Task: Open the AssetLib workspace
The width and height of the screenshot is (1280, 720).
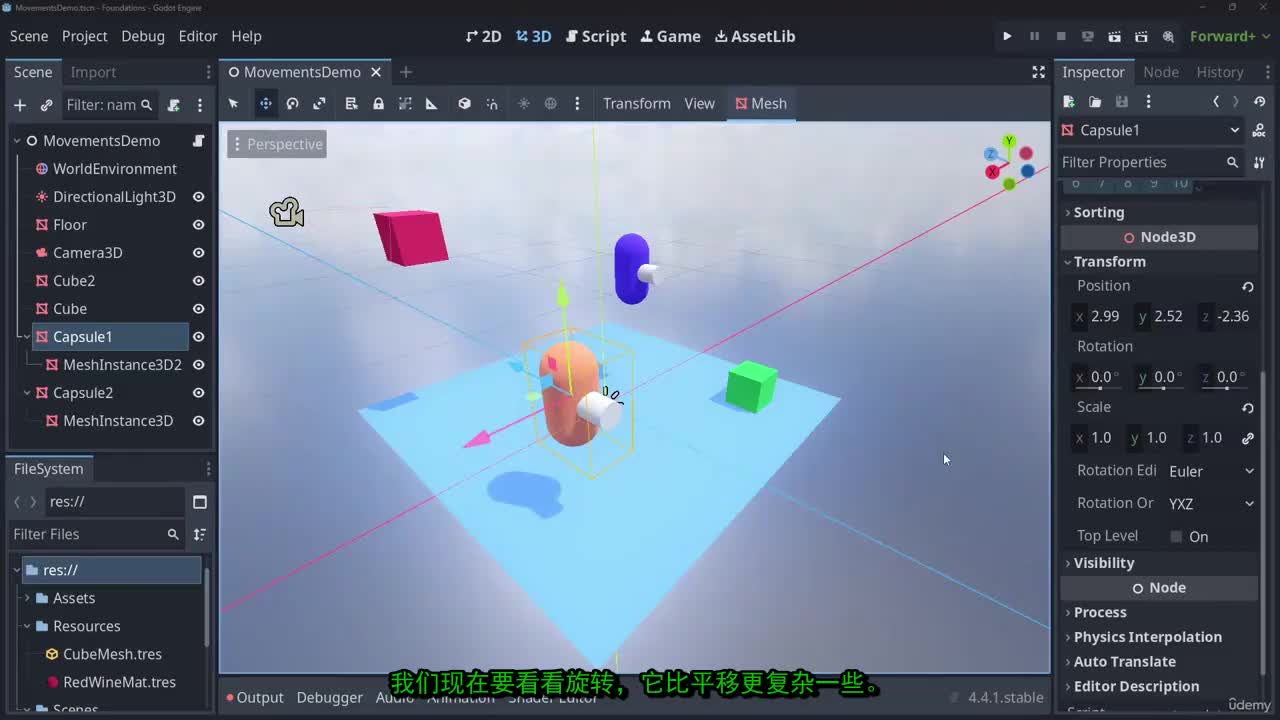Action: click(x=755, y=36)
